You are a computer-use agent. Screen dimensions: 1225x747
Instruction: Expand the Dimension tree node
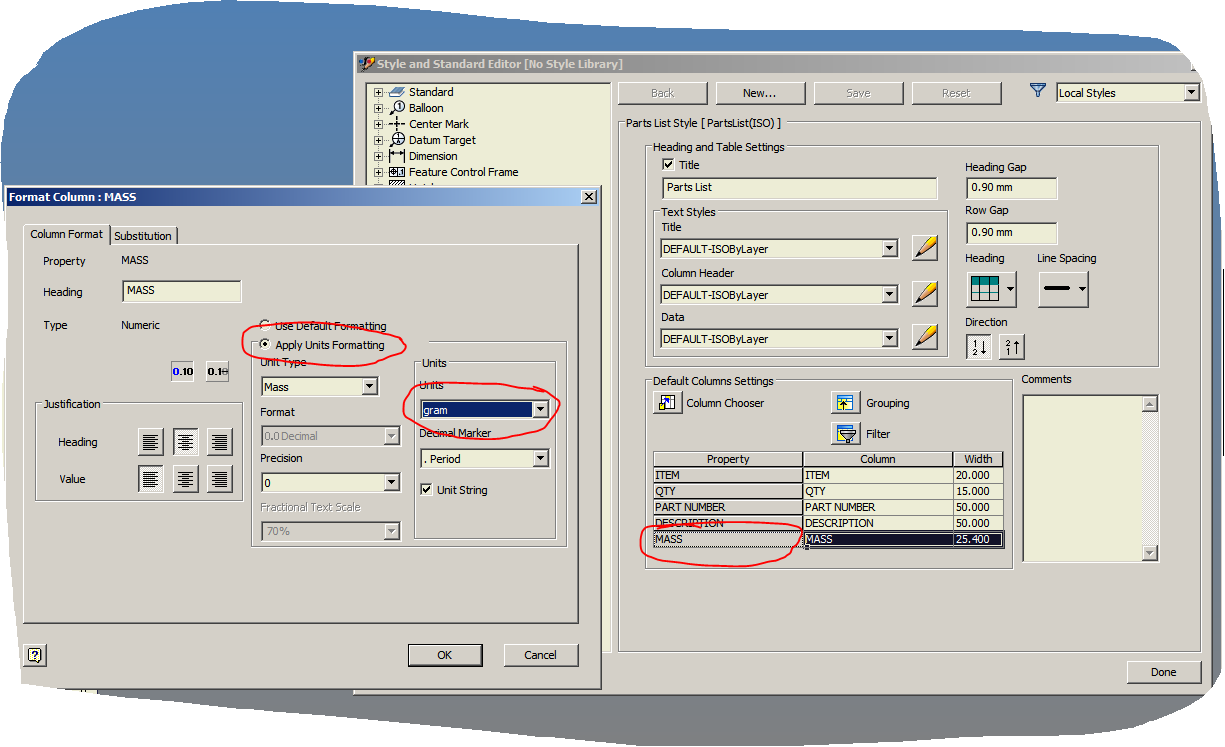click(x=377, y=156)
